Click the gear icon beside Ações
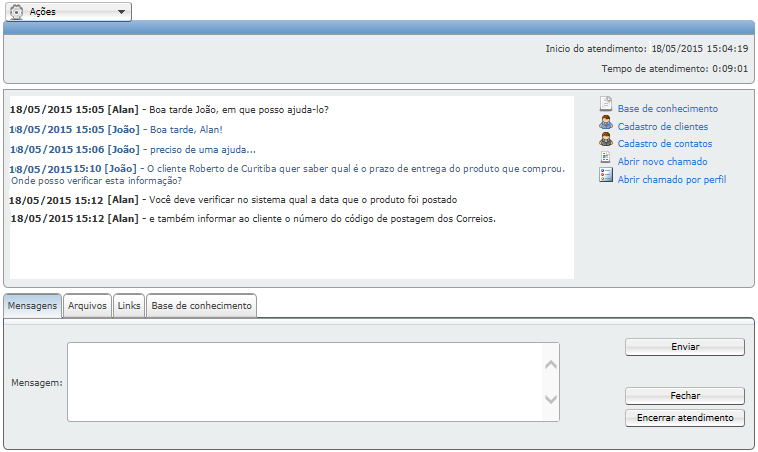758x452 pixels. pyautogui.click(x=16, y=12)
